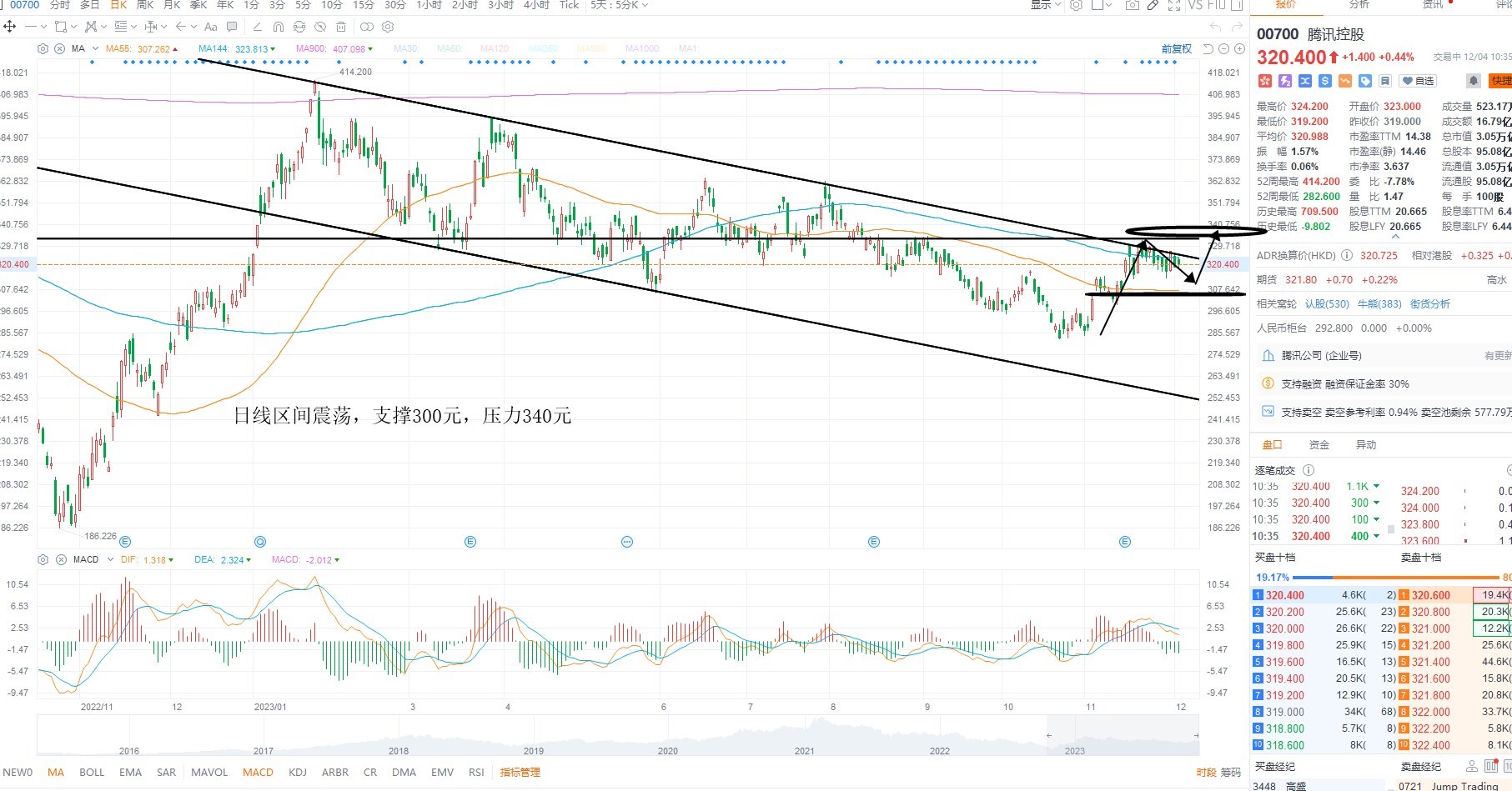
Task: Expand the arrow tool dropdown
Action: [193, 27]
